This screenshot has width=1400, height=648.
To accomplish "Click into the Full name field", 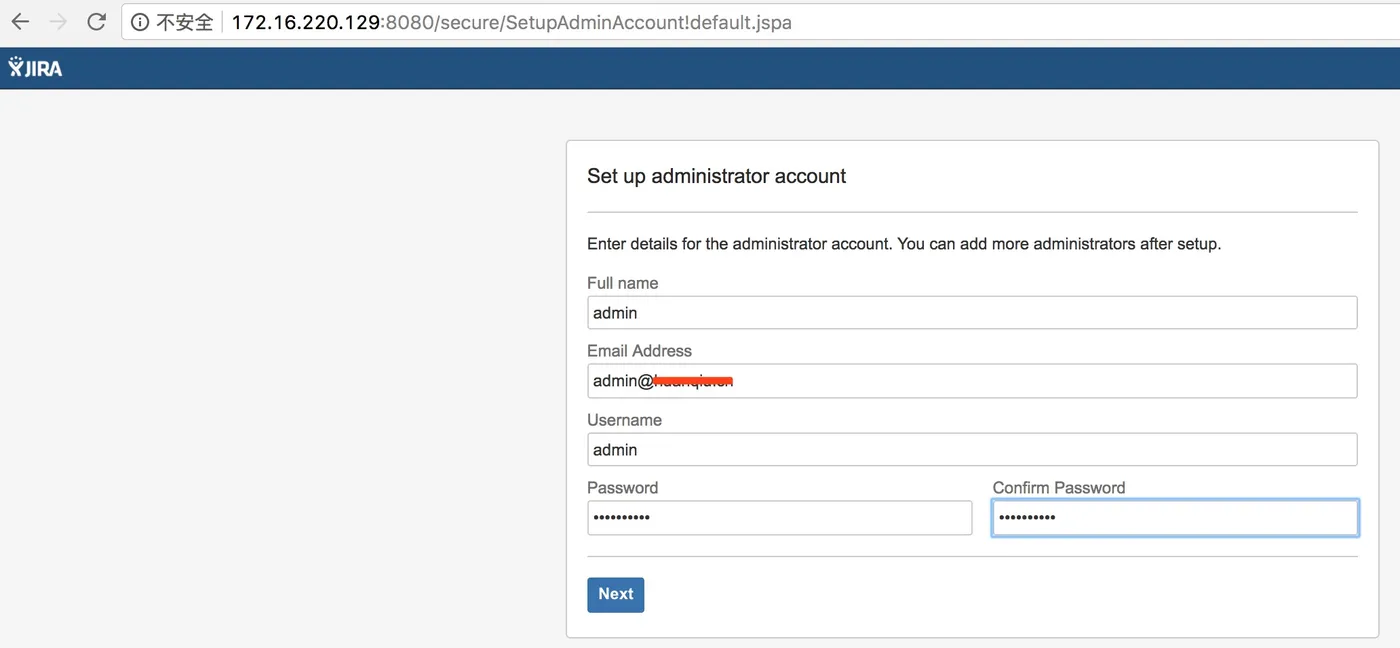I will pyautogui.click(x=971, y=313).
